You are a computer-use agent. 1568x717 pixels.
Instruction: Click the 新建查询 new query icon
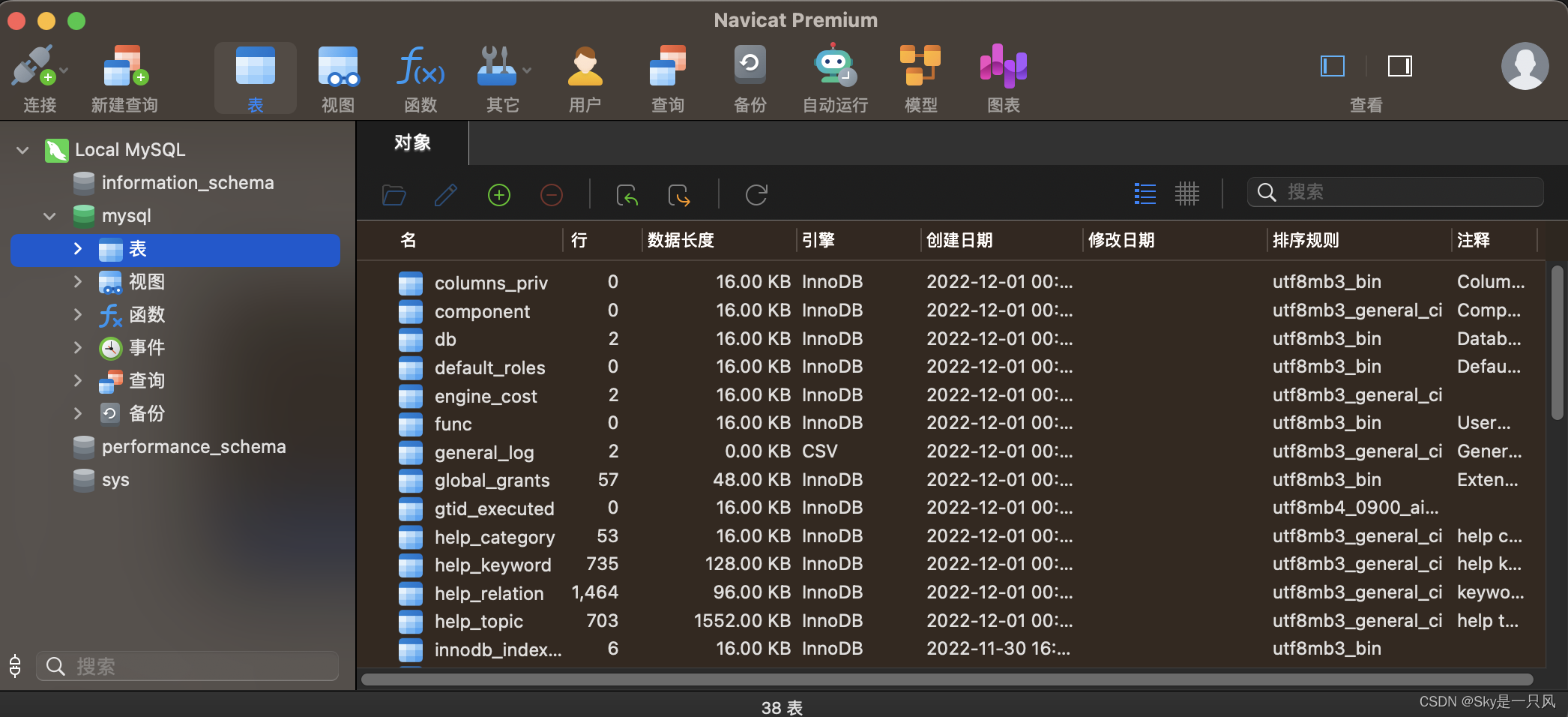click(x=125, y=66)
